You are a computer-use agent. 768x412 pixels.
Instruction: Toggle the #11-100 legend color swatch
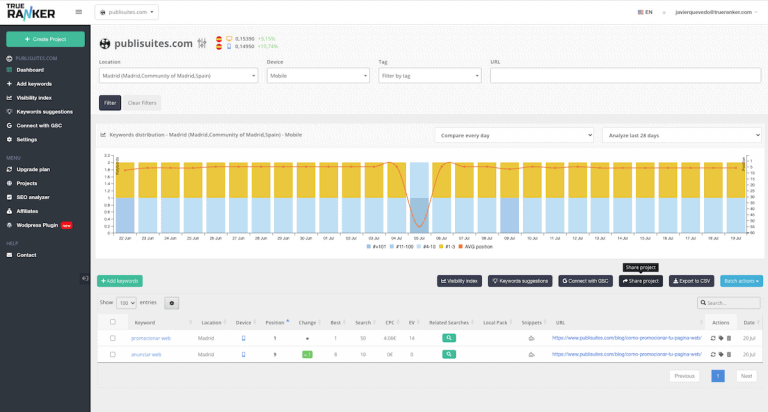click(392, 246)
